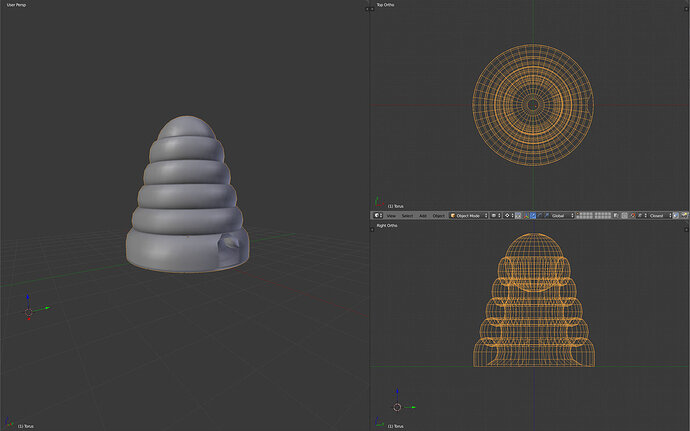Toggle manipulate center points icon
Screen dimensions: 690x431
click(518, 215)
